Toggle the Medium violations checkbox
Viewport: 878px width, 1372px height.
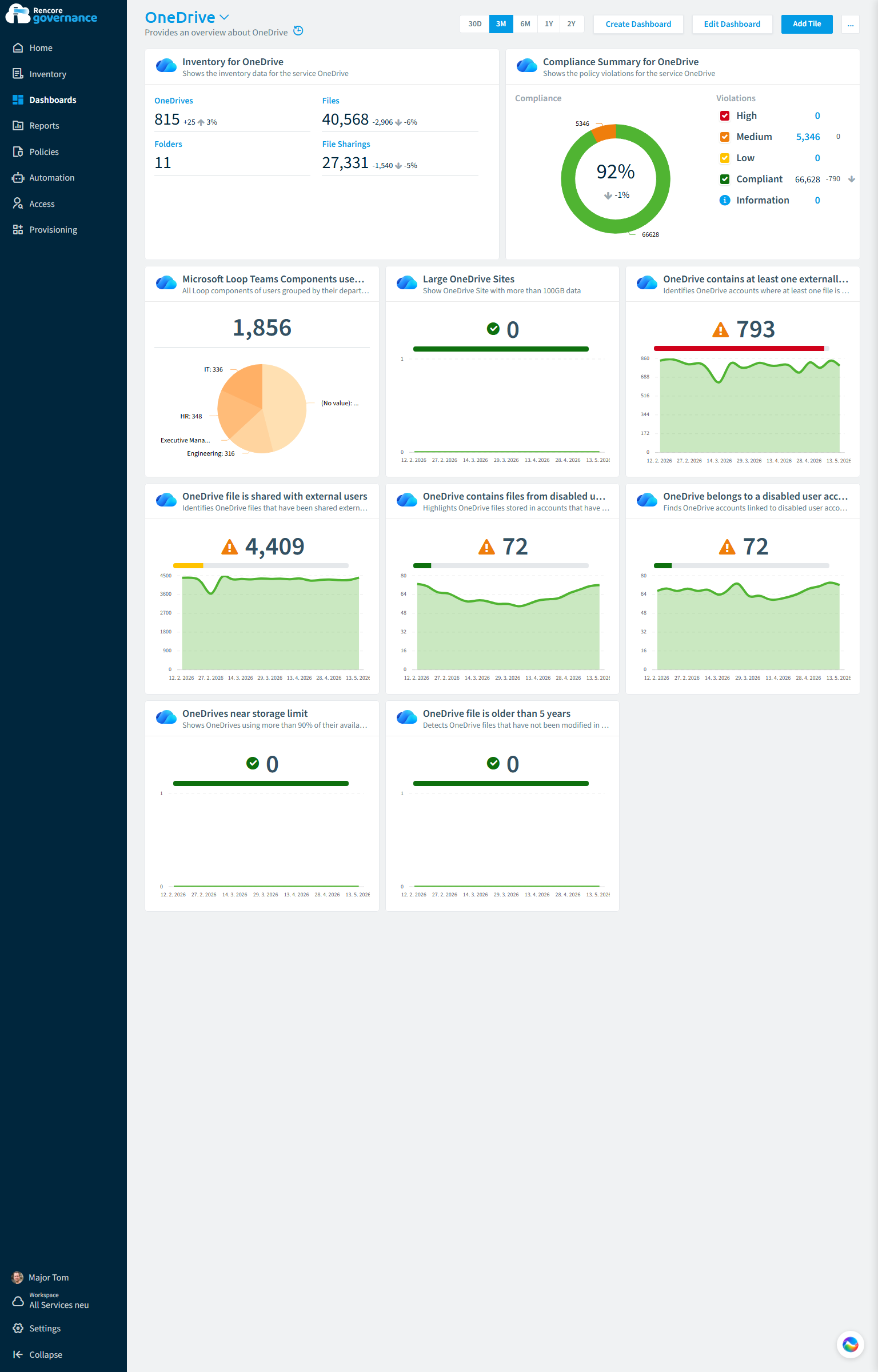(x=725, y=137)
